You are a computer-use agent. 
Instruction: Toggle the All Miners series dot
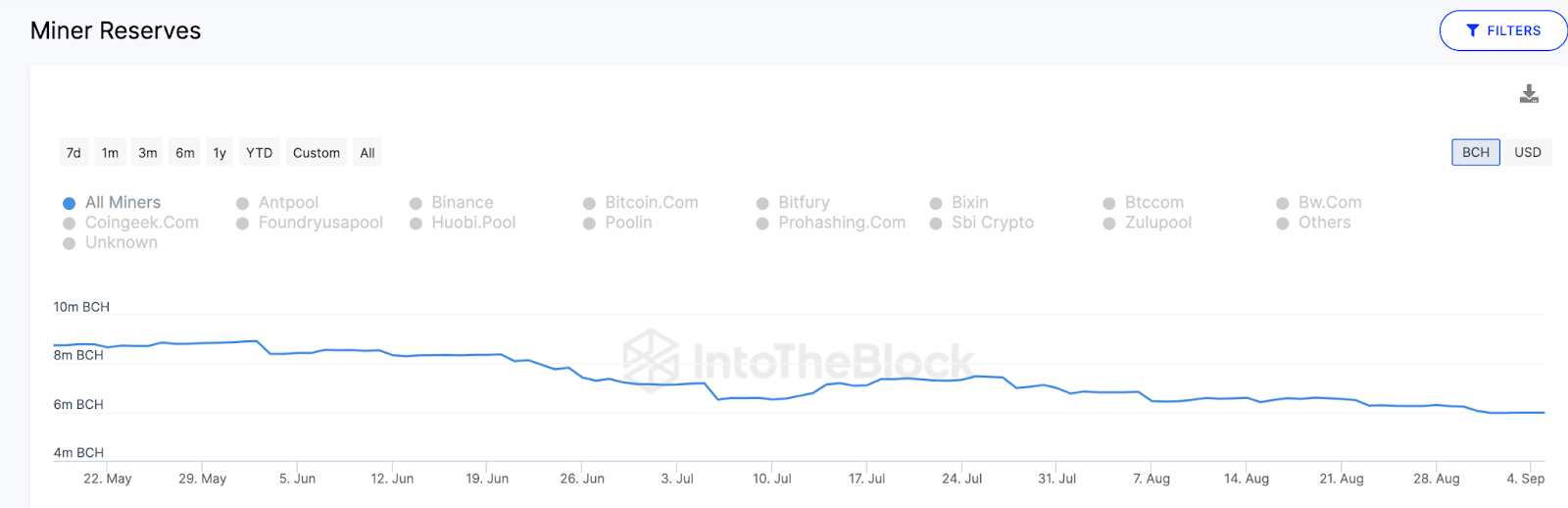pyautogui.click(x=70, y=203)
